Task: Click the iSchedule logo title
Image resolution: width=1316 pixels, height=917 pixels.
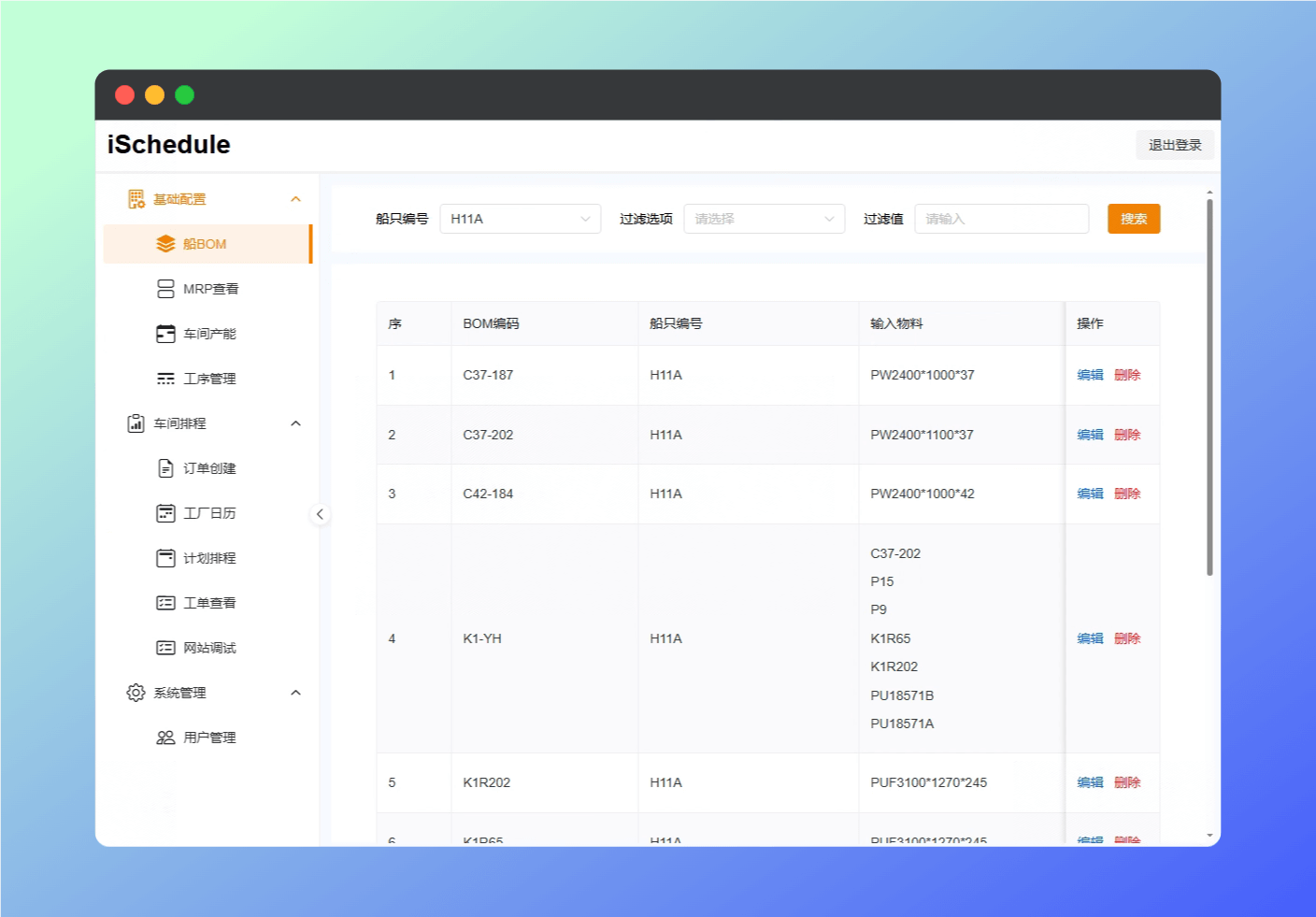Action: point(168,145)
